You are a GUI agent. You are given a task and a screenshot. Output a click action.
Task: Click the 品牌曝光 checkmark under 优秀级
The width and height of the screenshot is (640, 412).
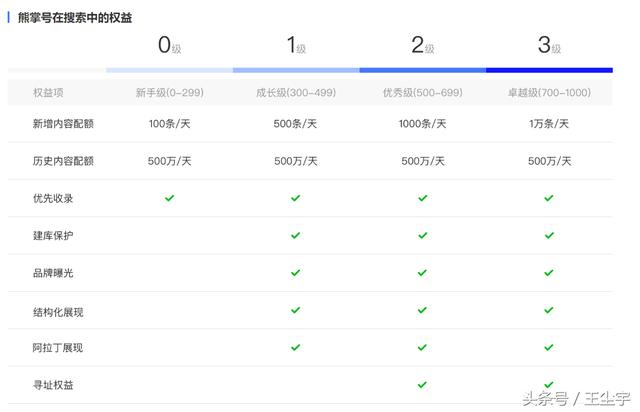pos(422,272)
